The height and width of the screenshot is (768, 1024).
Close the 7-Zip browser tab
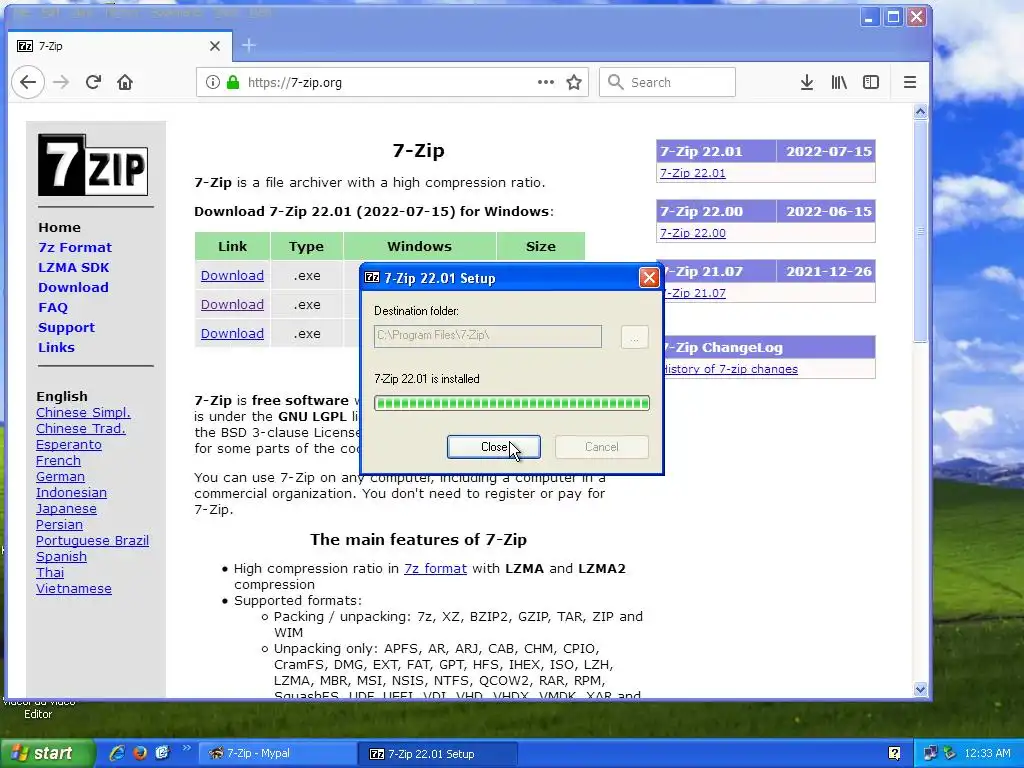coord(215,46)
